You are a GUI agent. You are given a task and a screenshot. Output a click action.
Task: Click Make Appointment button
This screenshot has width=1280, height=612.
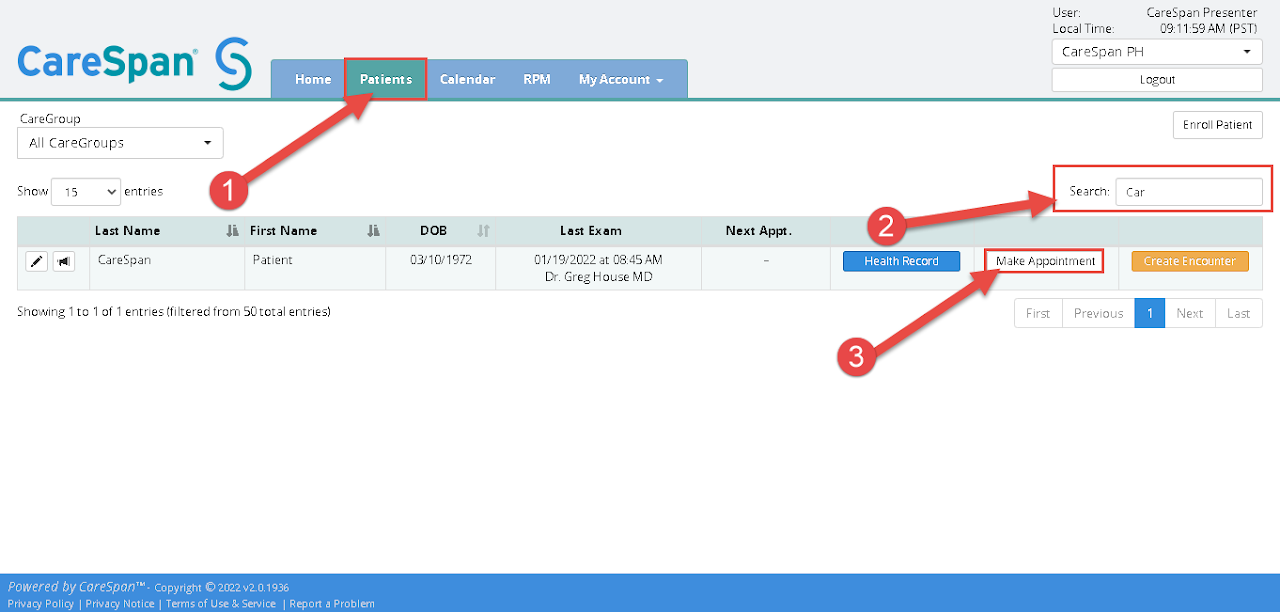tap(1045, 261)
